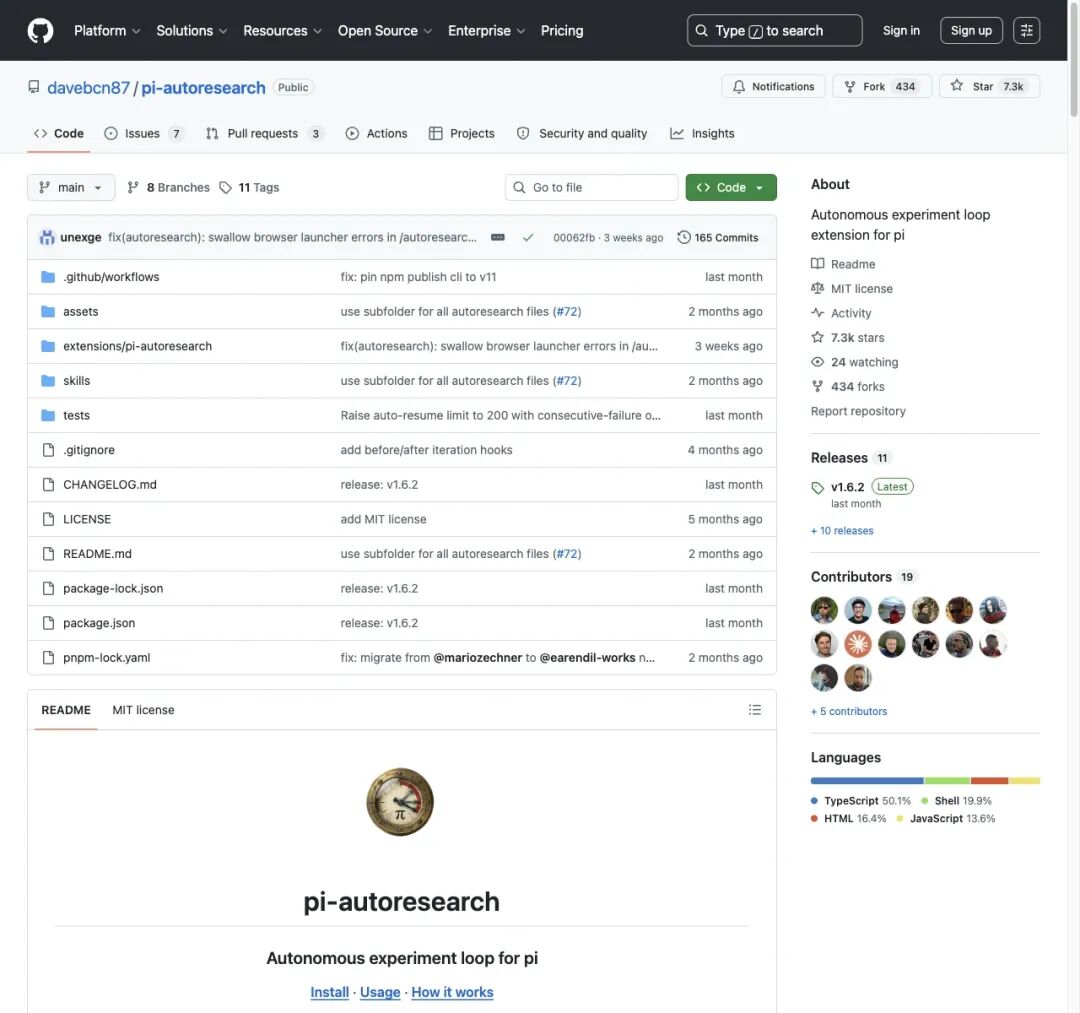Open the How it works link

tap(452, 992)
